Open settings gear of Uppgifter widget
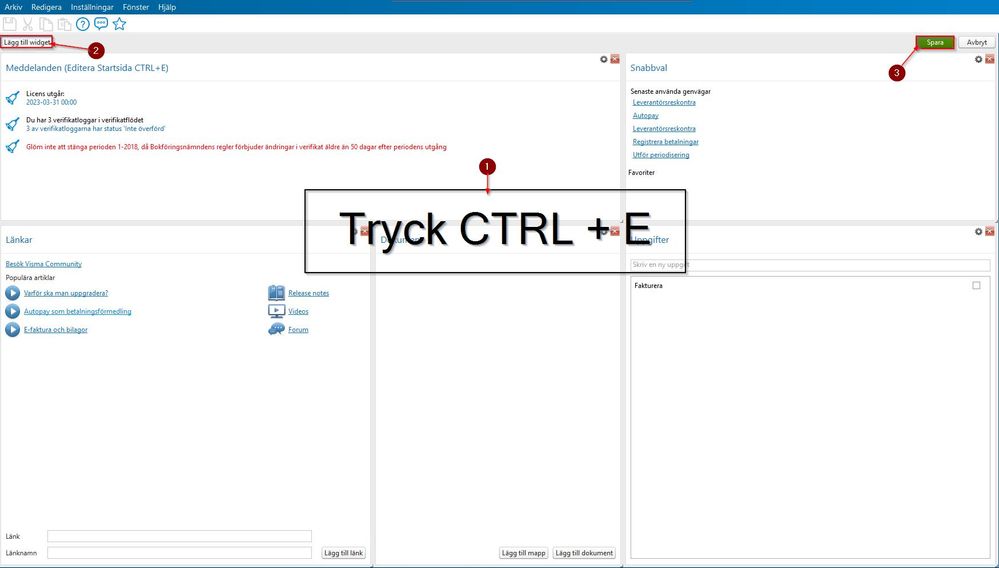 [979, 232]
